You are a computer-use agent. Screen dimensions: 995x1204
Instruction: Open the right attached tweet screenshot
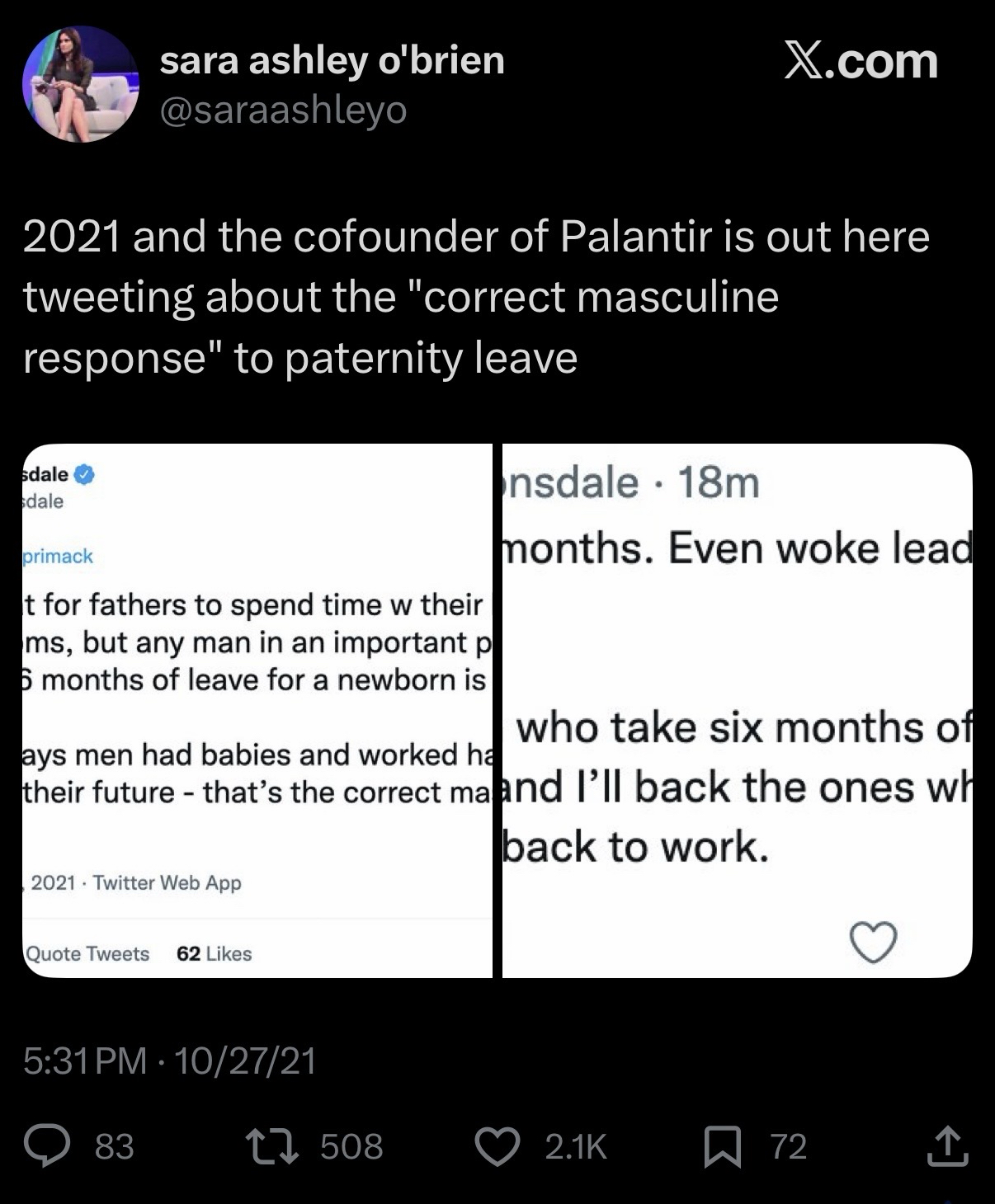point(737,710)
